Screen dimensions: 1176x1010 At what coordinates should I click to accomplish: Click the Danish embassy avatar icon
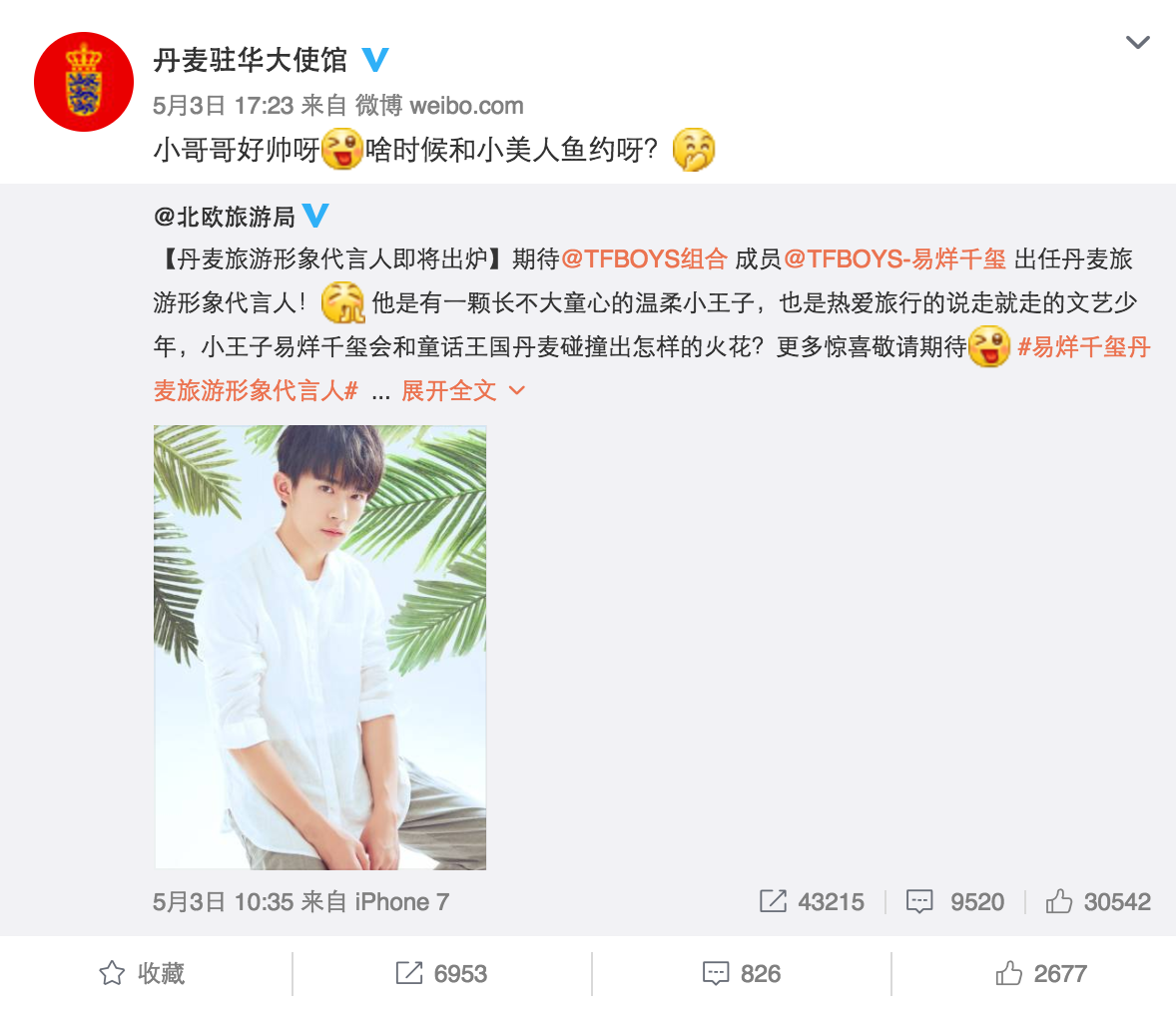pos(83,82)
